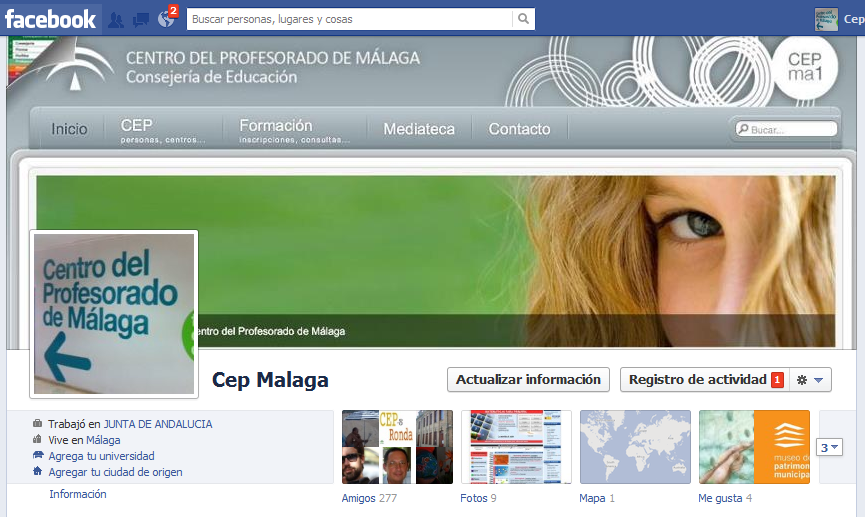The width and height of the screenshot is (865, 517).
Task: Click the hometown house icon
Action: click(38, 471)
